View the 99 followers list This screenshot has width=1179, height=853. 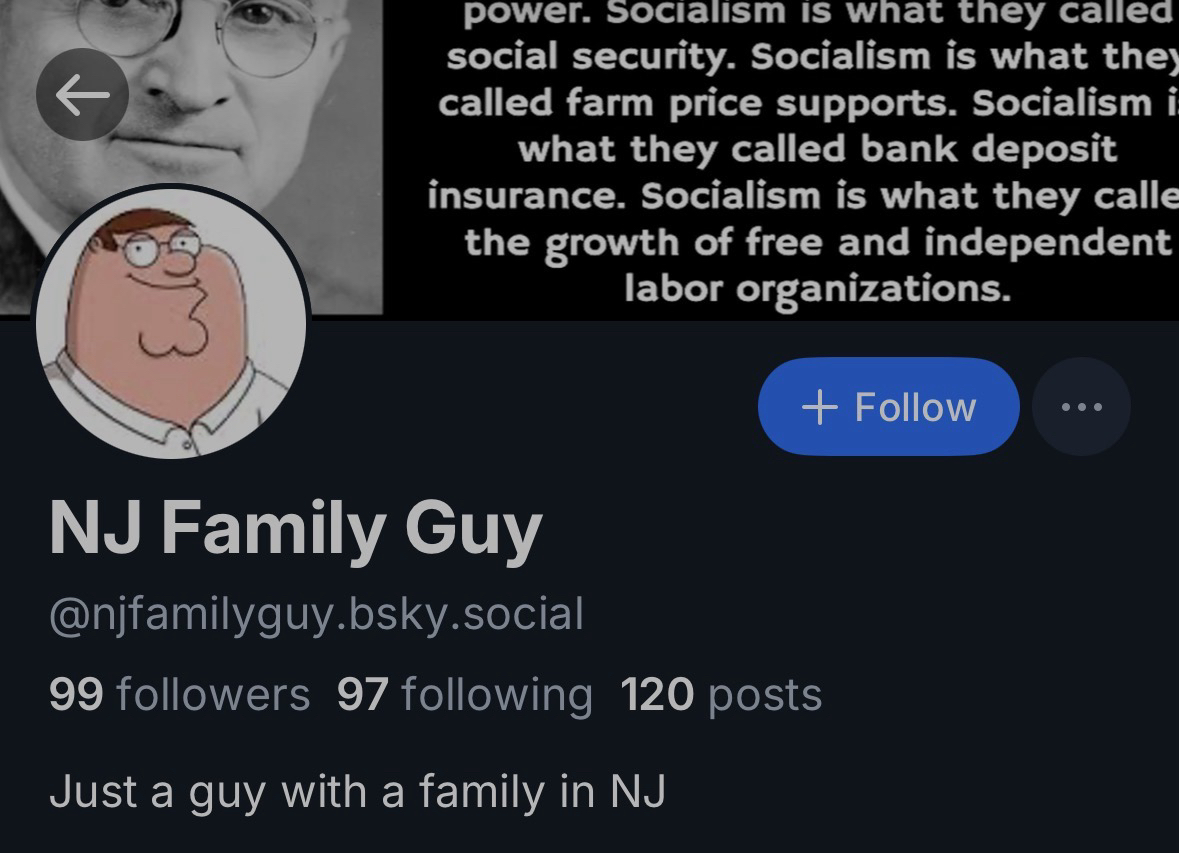(179, 694)
